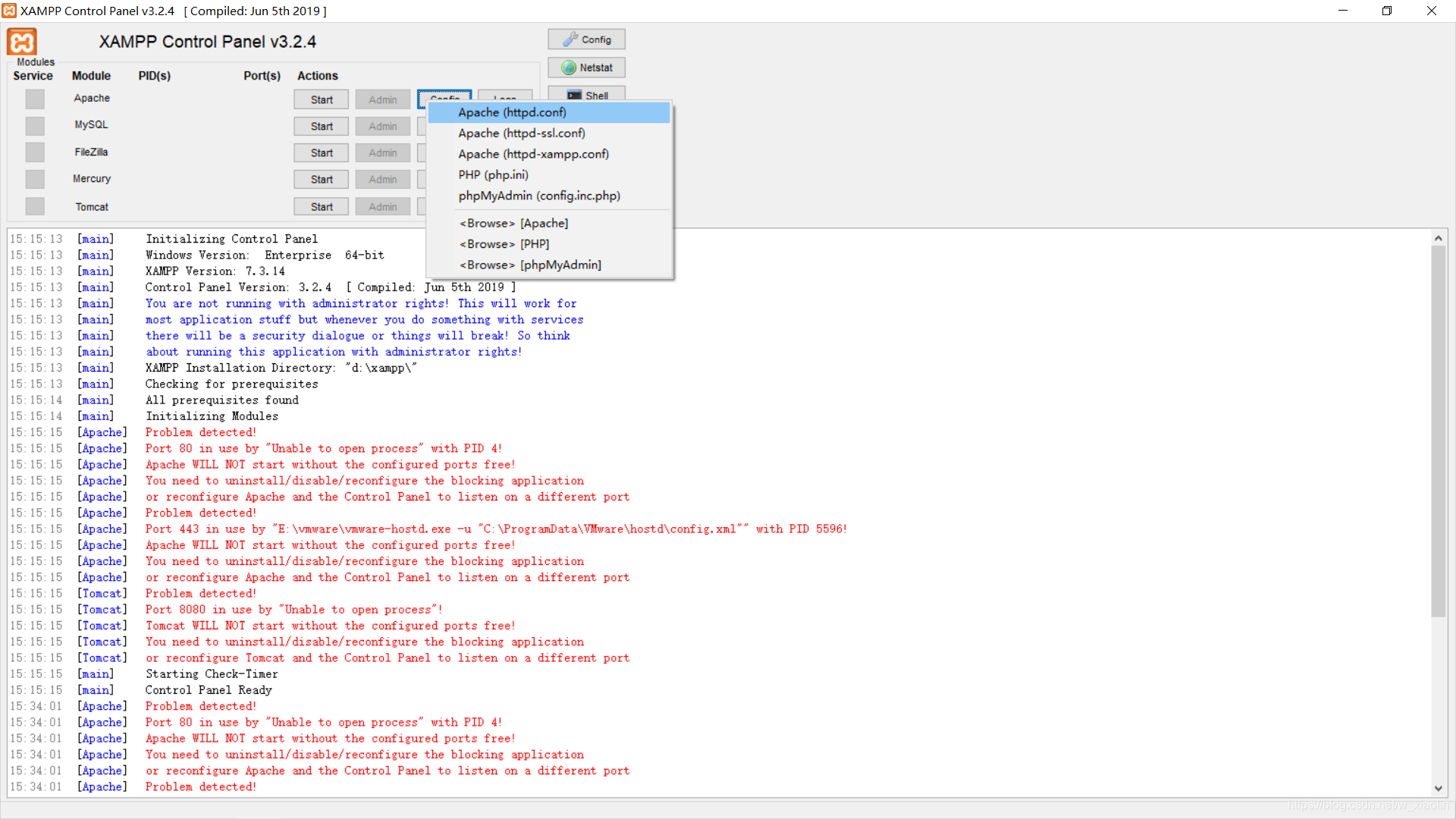
Task: Click the "All prerequisites found" log line
Action: (x=222, y=400)
